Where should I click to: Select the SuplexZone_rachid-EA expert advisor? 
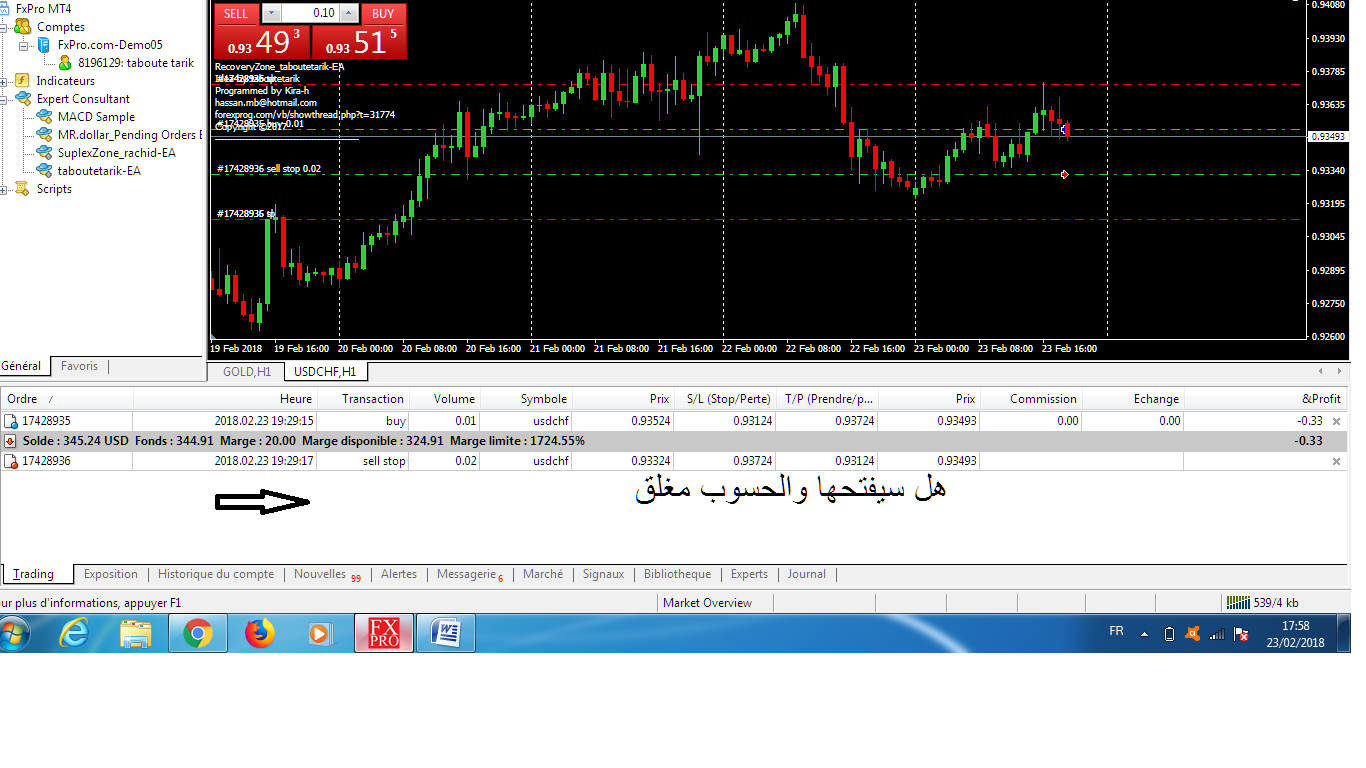click(x=117, y=153)
